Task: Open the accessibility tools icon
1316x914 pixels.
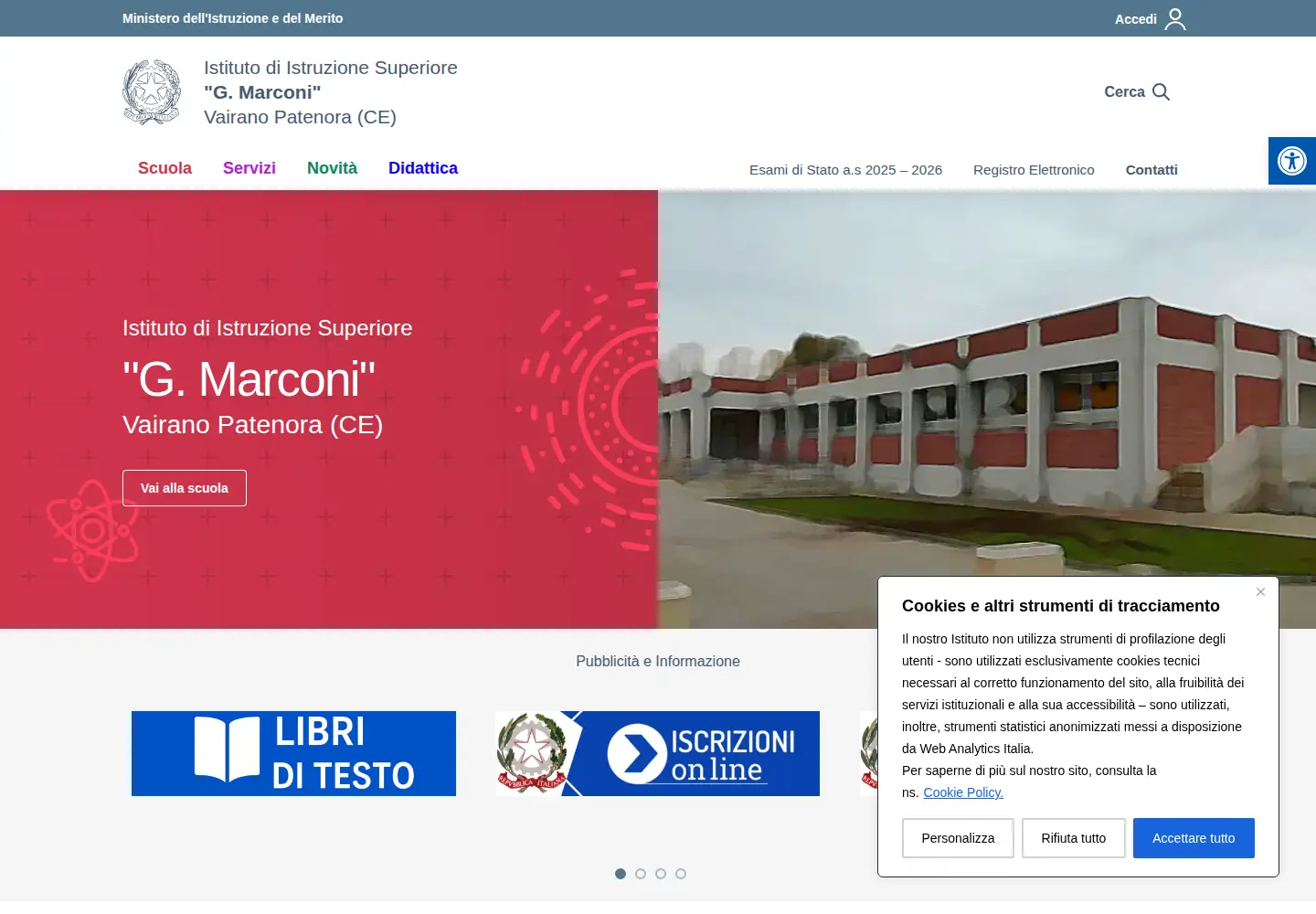Action: point(1292,161)
